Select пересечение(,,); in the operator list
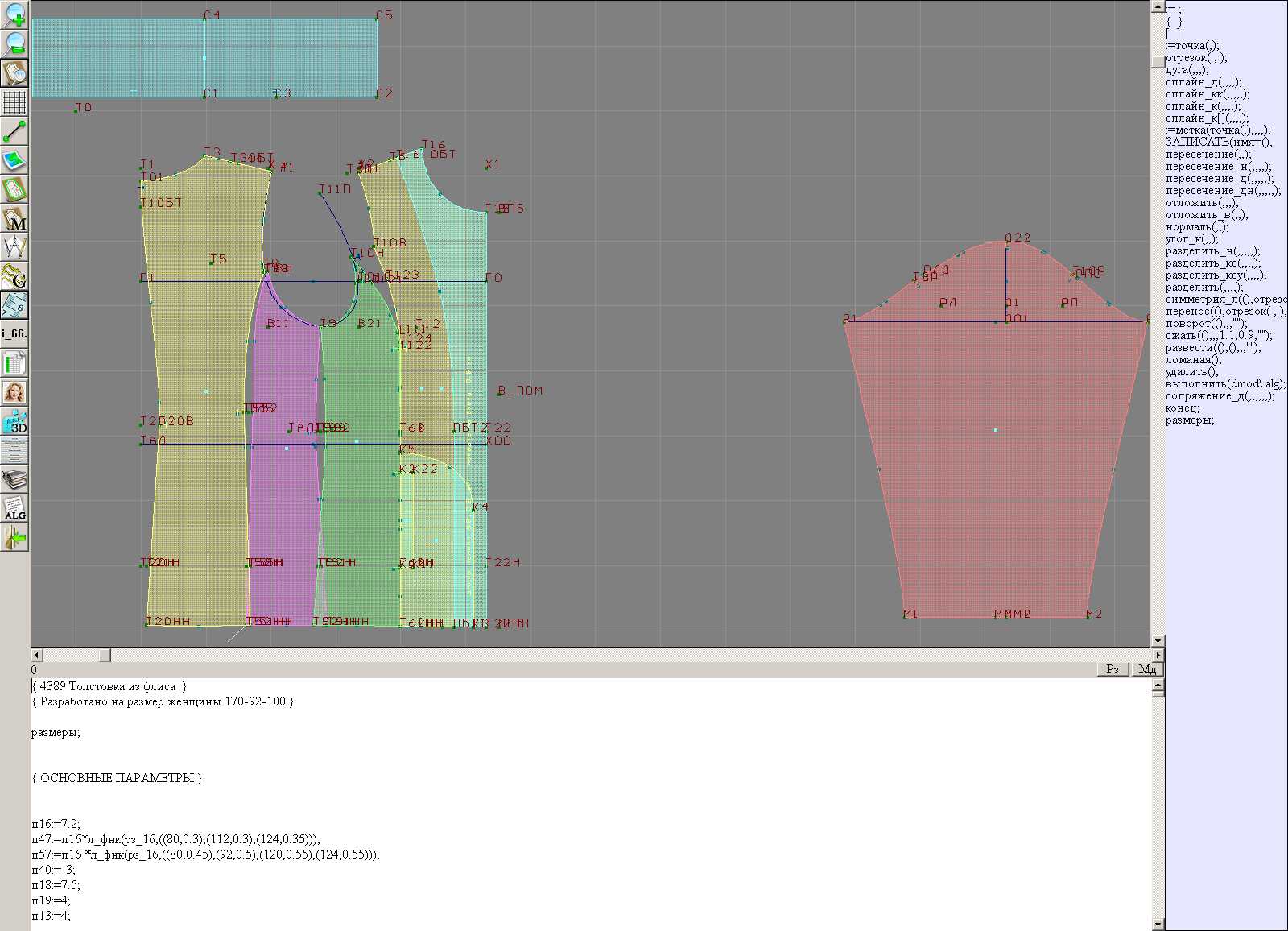 coord(1207,155)
